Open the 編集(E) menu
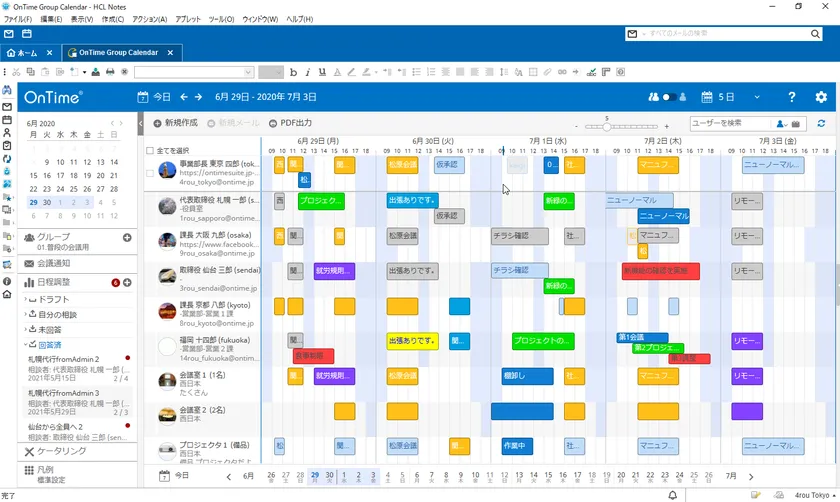The width and height of the screenshot is (840, 502). [x=51, y=19]
